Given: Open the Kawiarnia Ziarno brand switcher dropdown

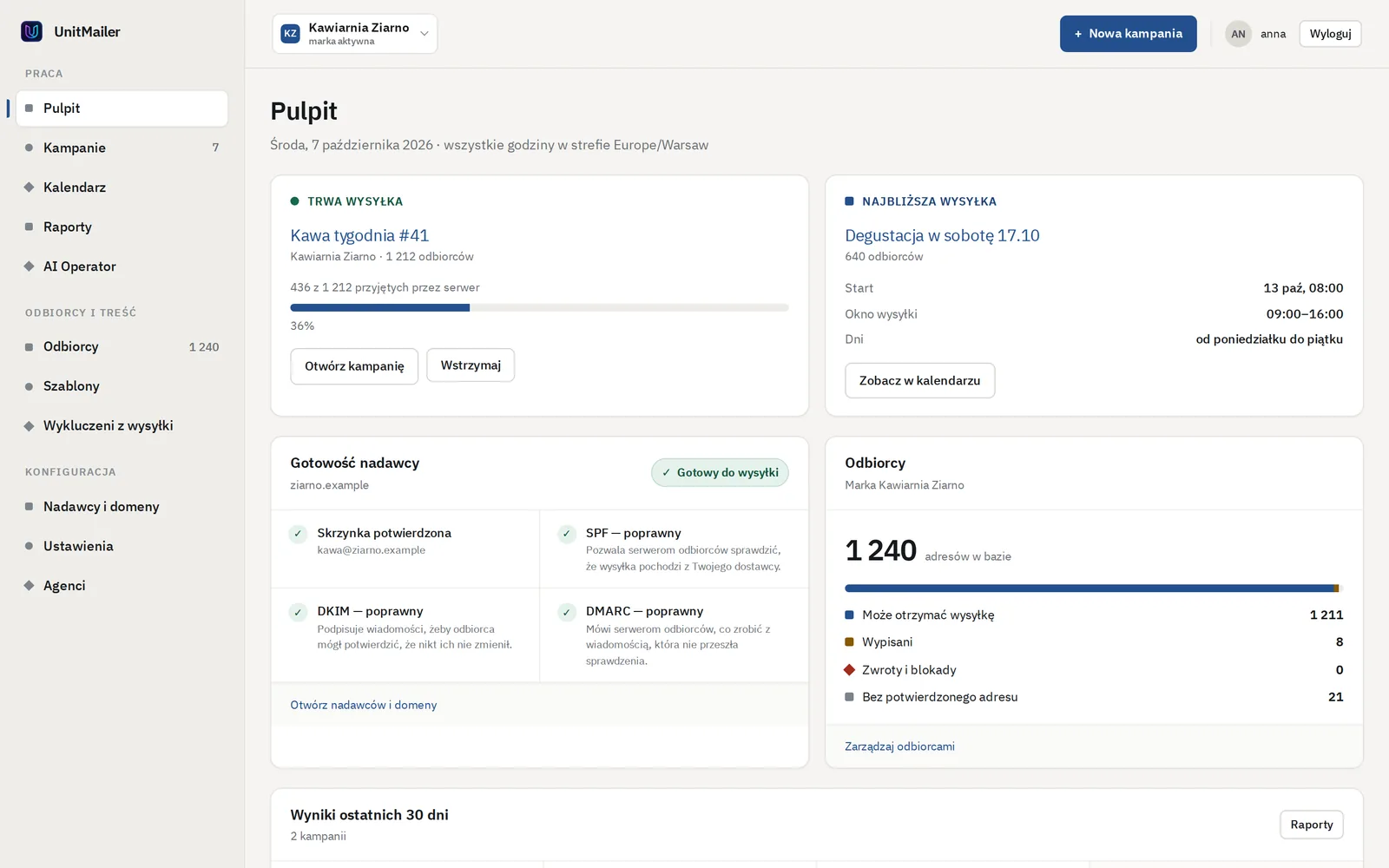Looking at the screenshot, I should tap(354, 34).
